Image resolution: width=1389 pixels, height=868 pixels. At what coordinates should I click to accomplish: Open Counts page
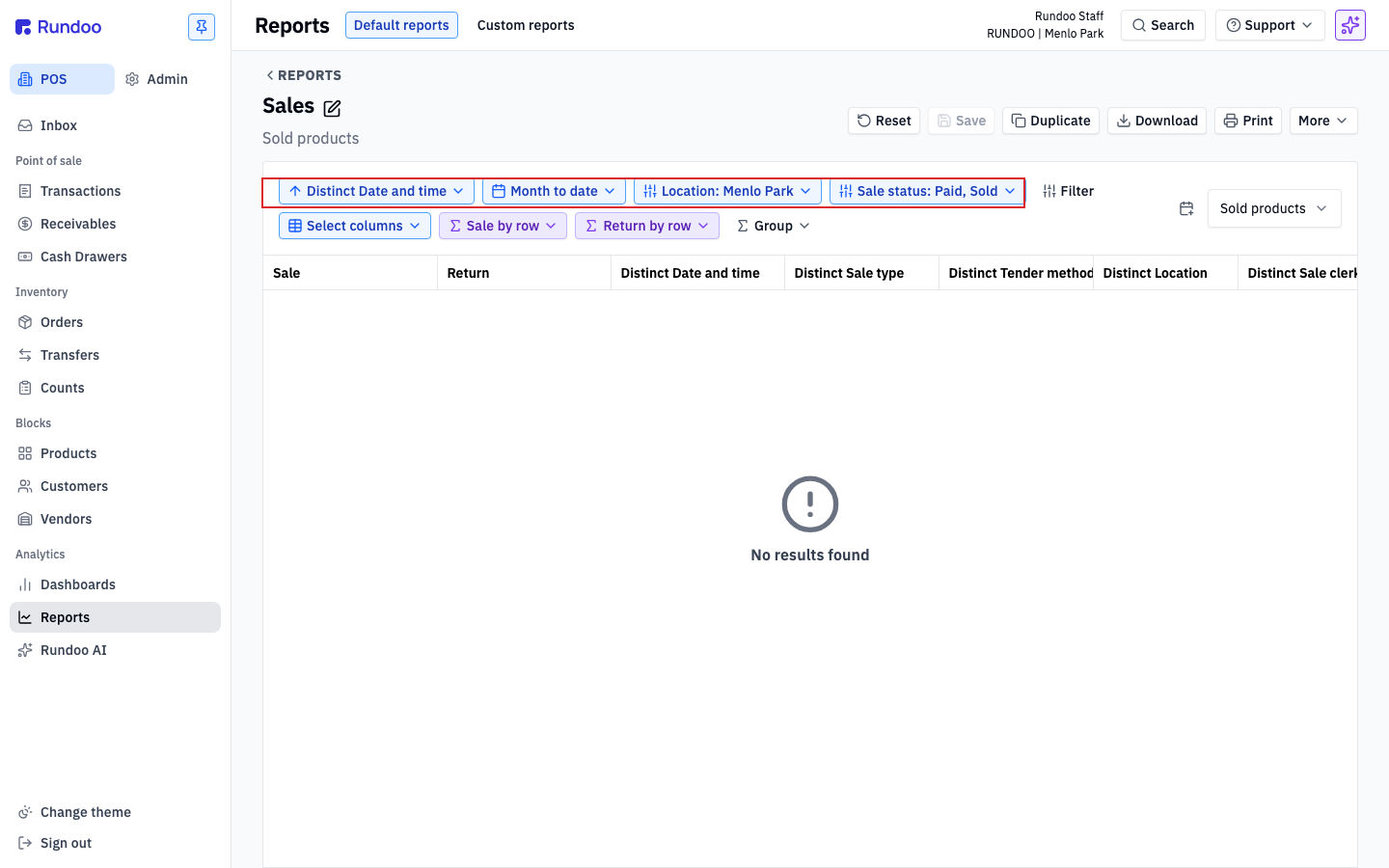coord(115,388)
